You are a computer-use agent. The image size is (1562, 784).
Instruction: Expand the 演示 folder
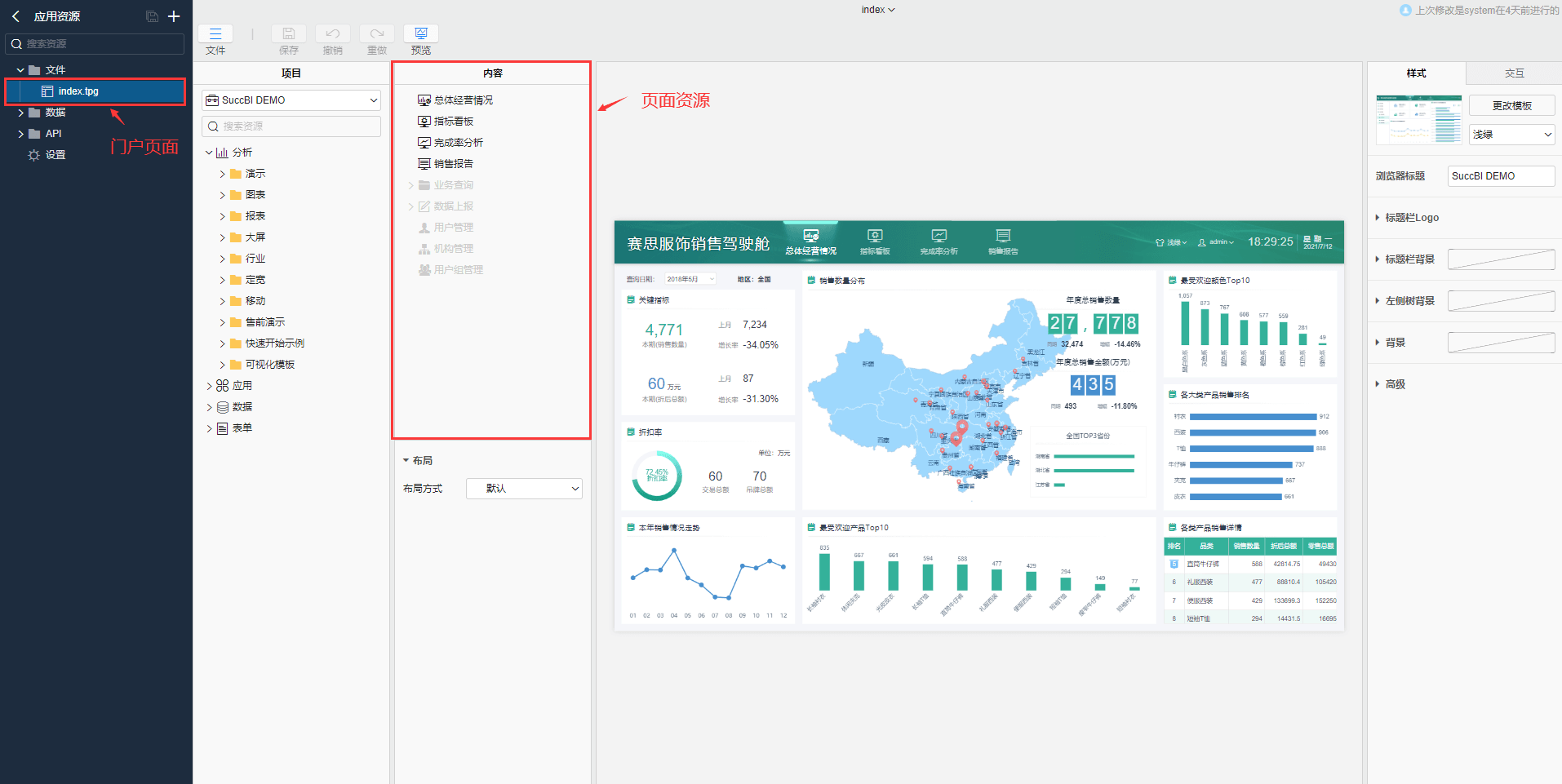pyautogui.click(x=222, y=174)
